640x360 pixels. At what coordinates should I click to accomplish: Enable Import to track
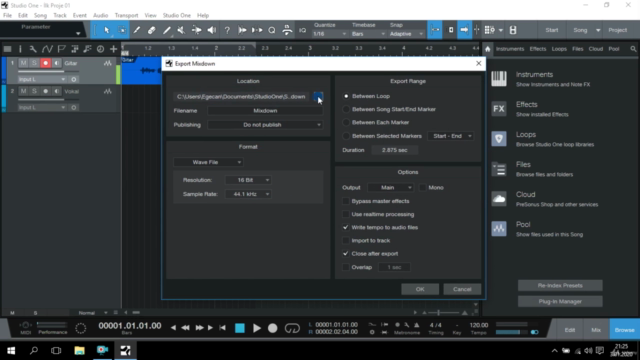[346, 240]
